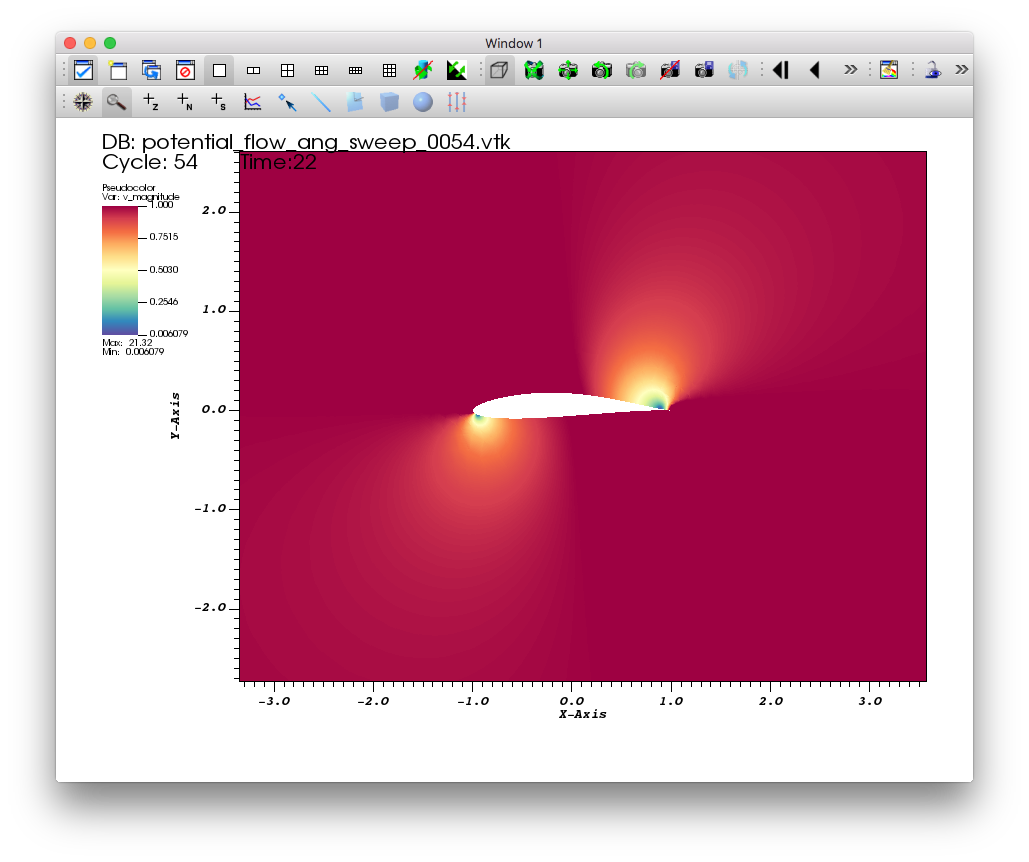1029x862 pixels.
Task: Open the paintbrush plots toolbar icon
Action: coord(889,70)
